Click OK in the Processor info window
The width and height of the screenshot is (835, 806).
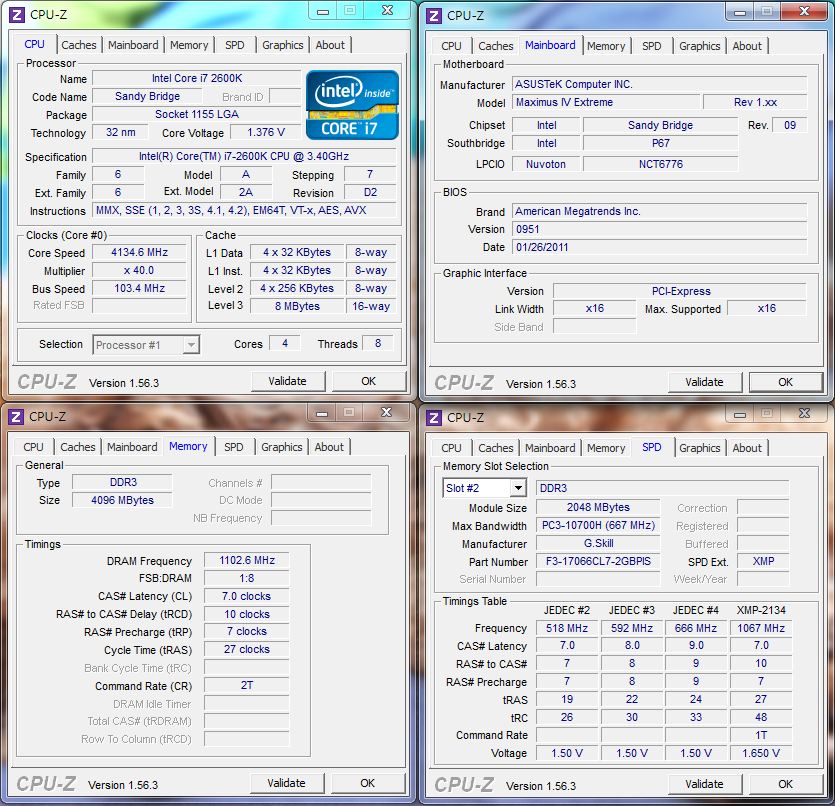point(369,381)
